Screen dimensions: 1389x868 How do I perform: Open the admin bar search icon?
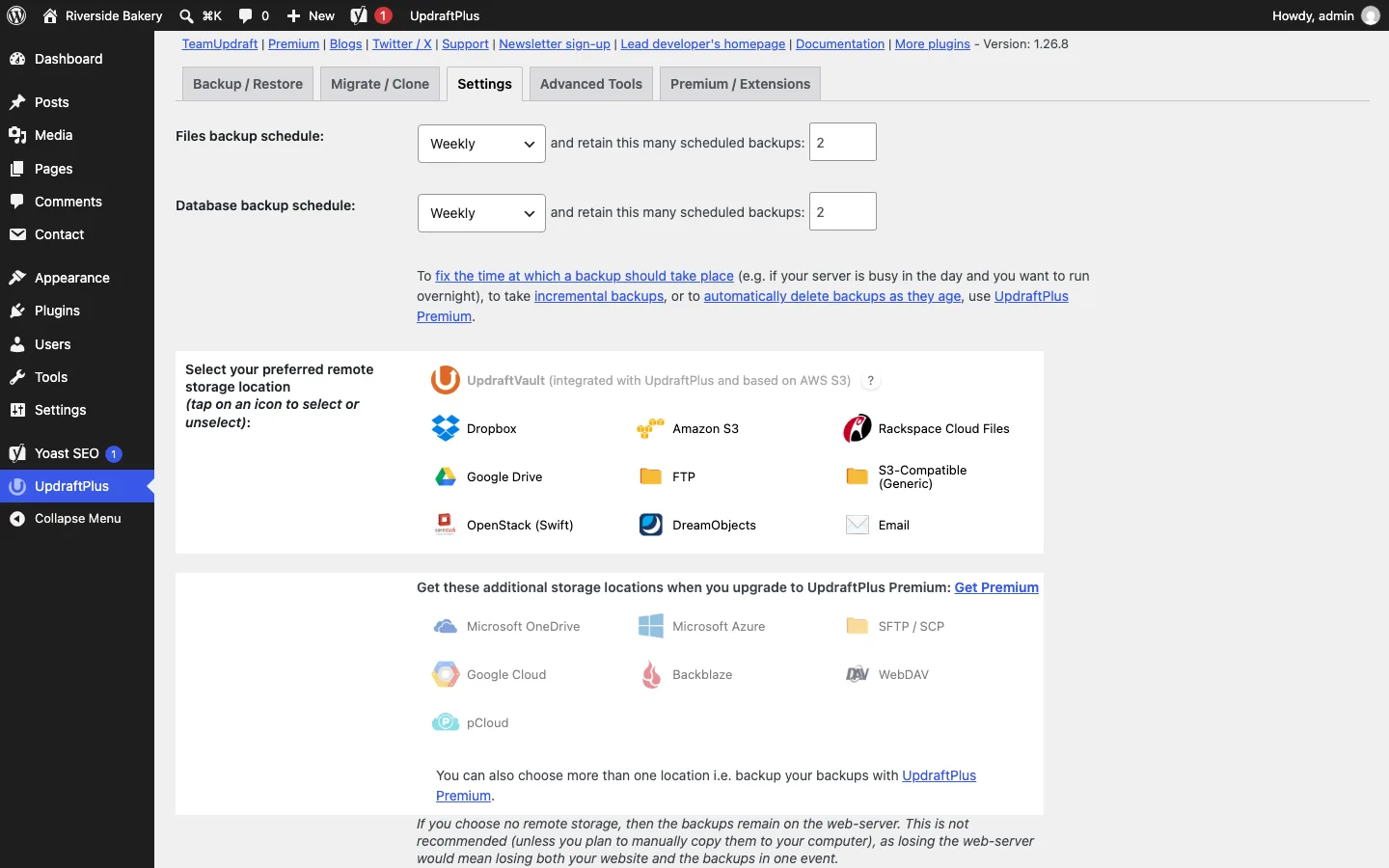[x=187, y=15]
